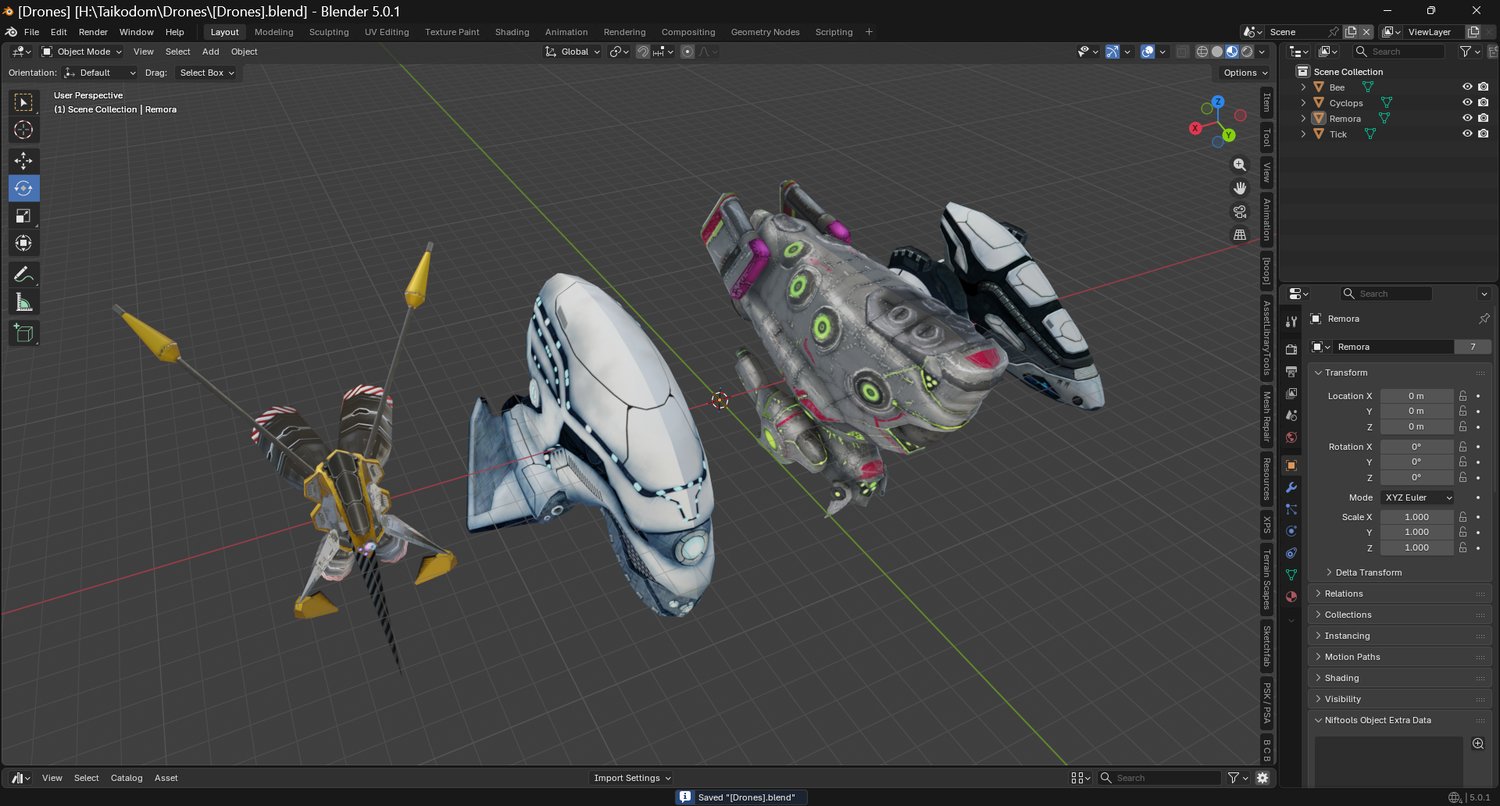Select the Scale tool

click(x=24, y=216)
